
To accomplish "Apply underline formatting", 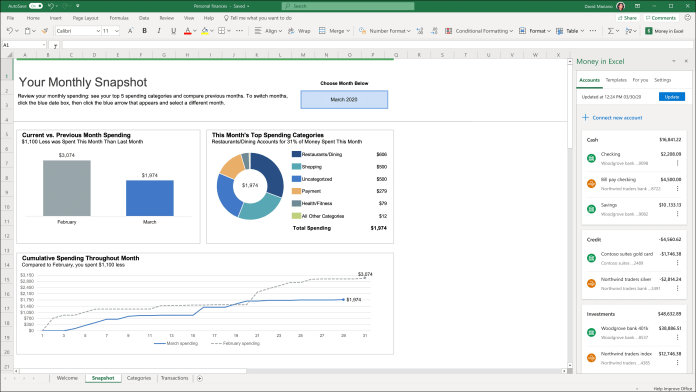I will pyautogui.click(x=174, y=31).
